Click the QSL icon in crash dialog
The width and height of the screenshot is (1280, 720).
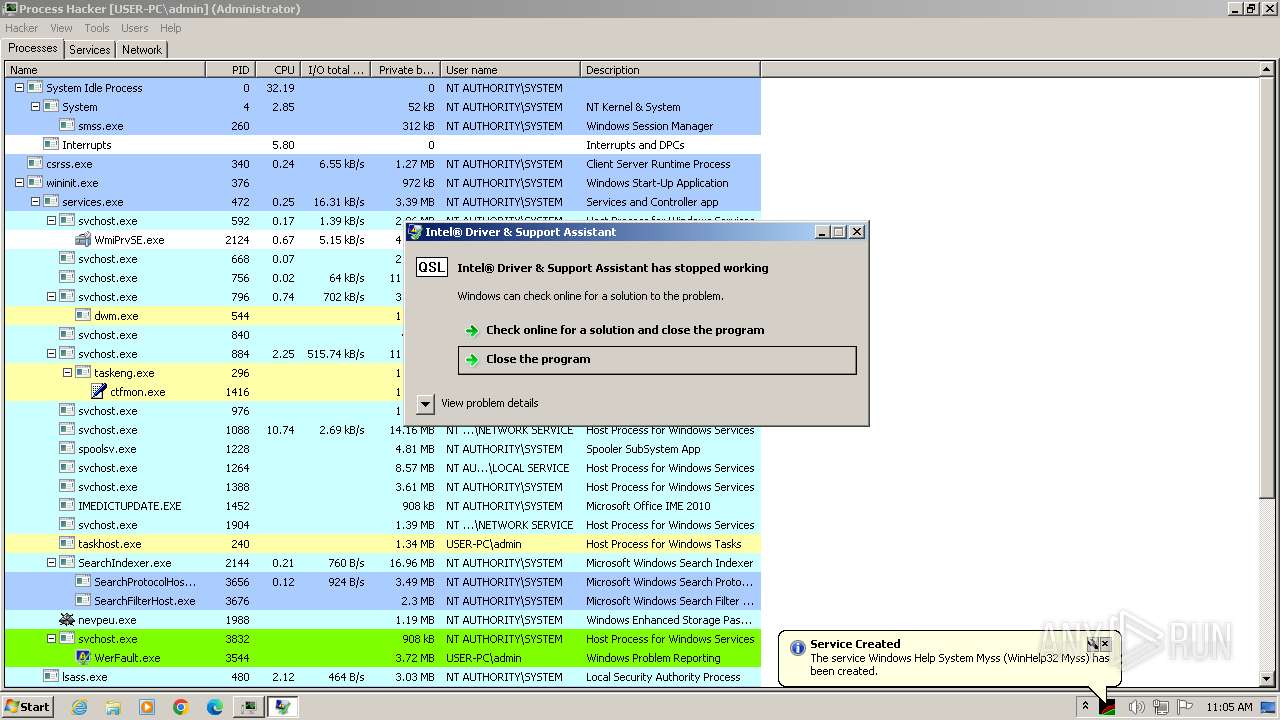click(432, 267)
